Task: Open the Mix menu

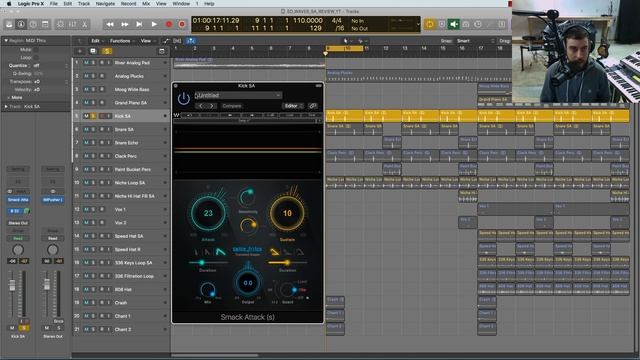Action: (146, 4)
